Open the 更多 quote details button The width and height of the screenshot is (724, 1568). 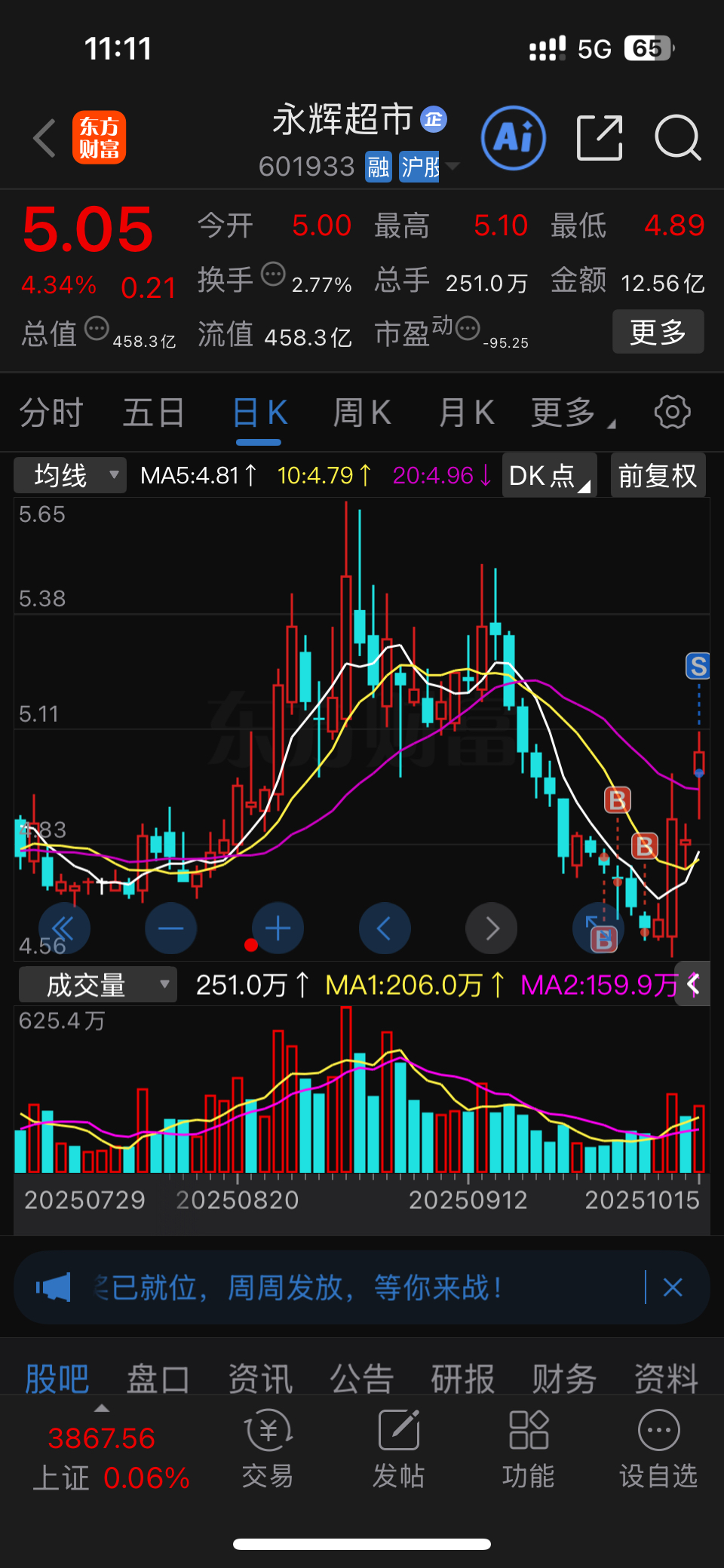point(658,332)
